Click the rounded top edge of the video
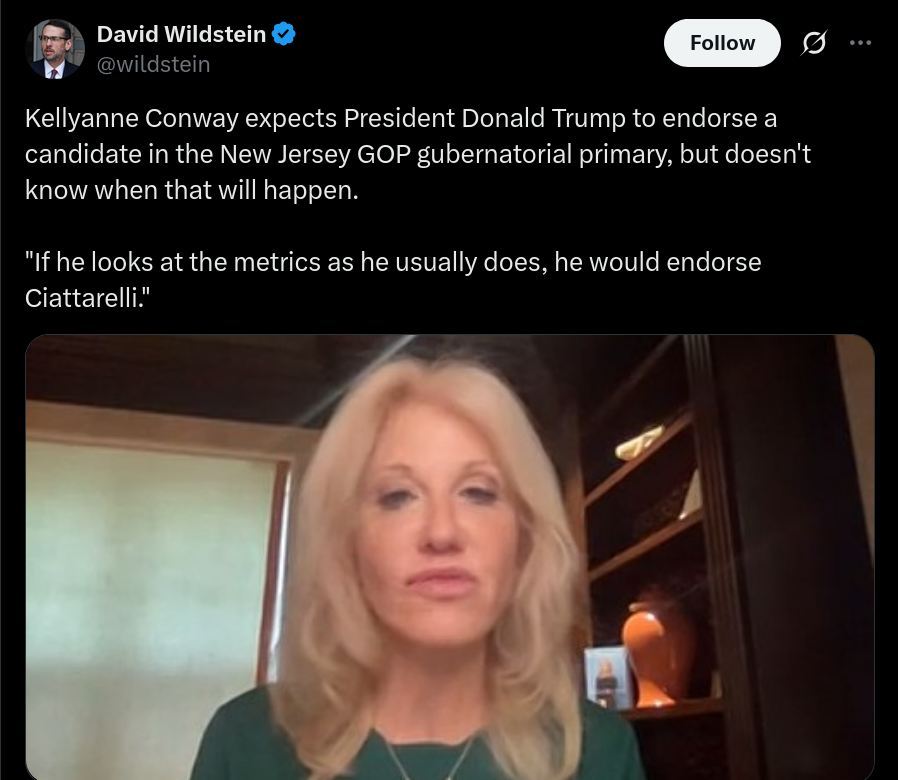This screenshot has height=780, width=898. click(x=450, y=336)
